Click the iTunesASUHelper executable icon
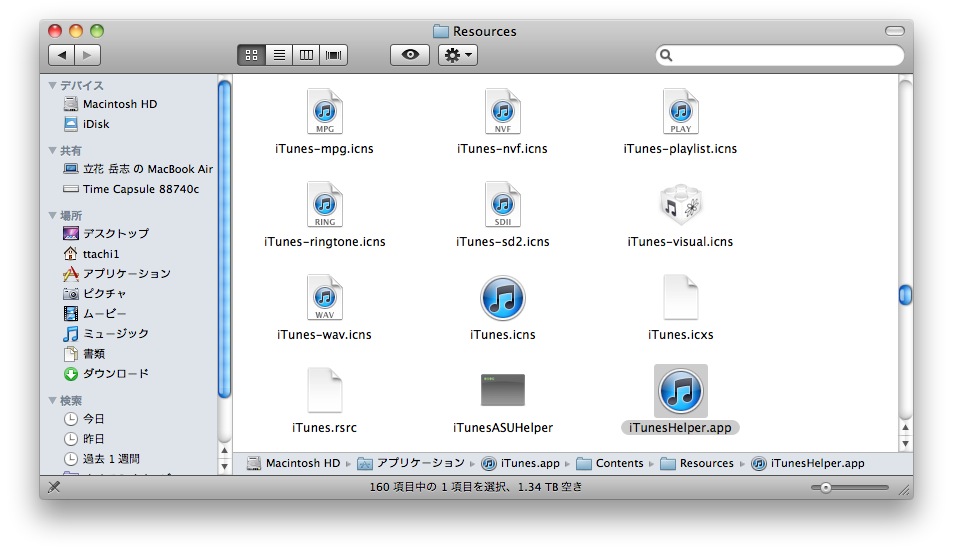The height and width of the screenshot is (559, 953). click(502, 390)
